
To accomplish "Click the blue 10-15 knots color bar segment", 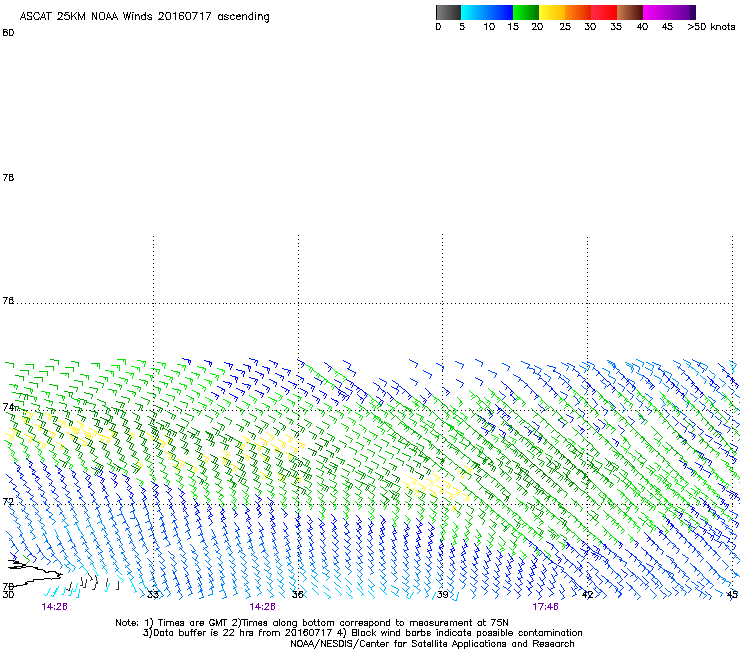I will [500, 12].
